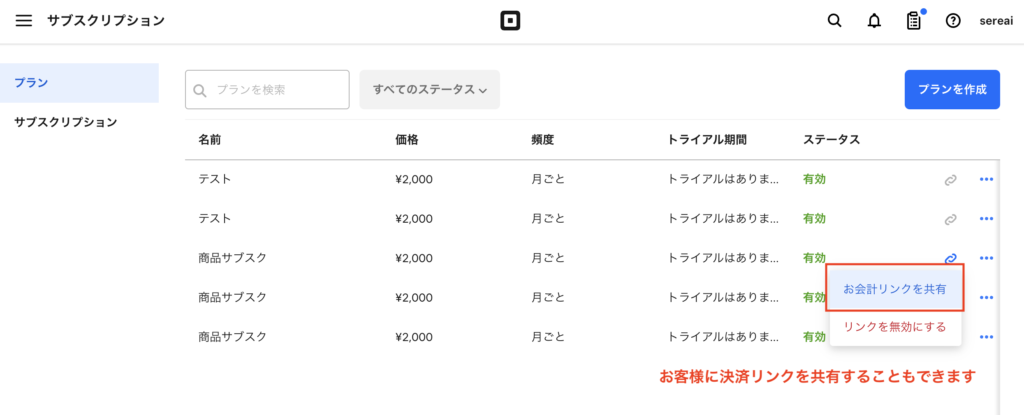Open the sereai account menu
The height and width of the screenshot is (415, 1024).
pyautogui.click(x=995, y=21)
